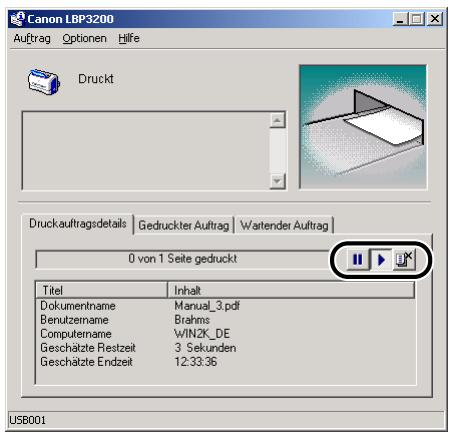Select the '3 Sekunden' value

pos(205,348)
